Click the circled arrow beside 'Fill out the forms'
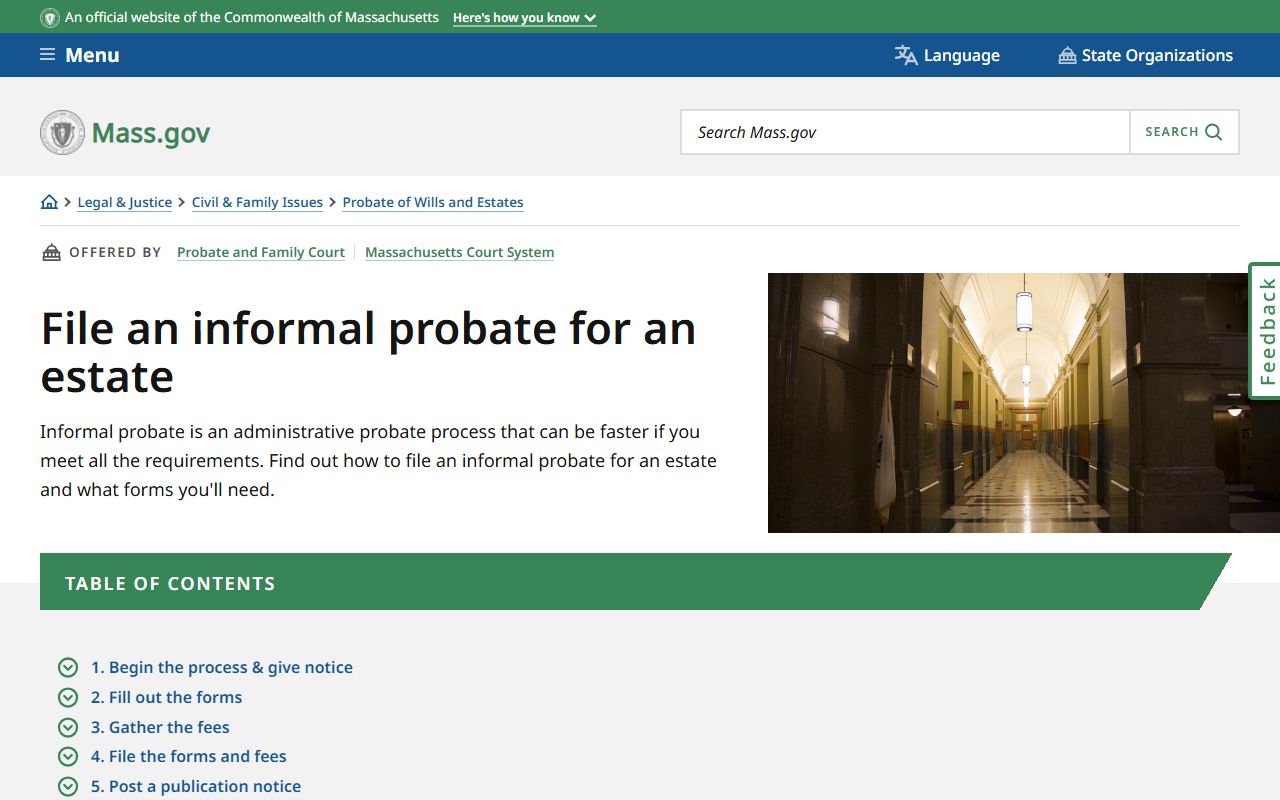This screenshot has width=1280, height=800. tap(68, 697)
